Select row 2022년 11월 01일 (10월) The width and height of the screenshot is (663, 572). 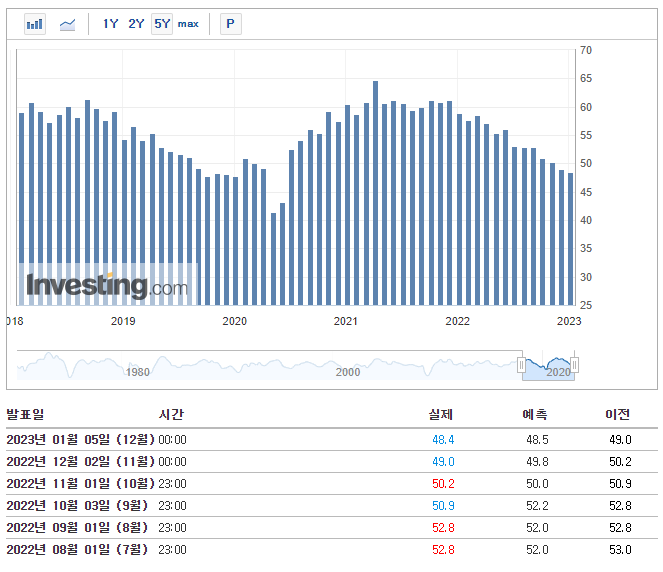coord(332,484)
